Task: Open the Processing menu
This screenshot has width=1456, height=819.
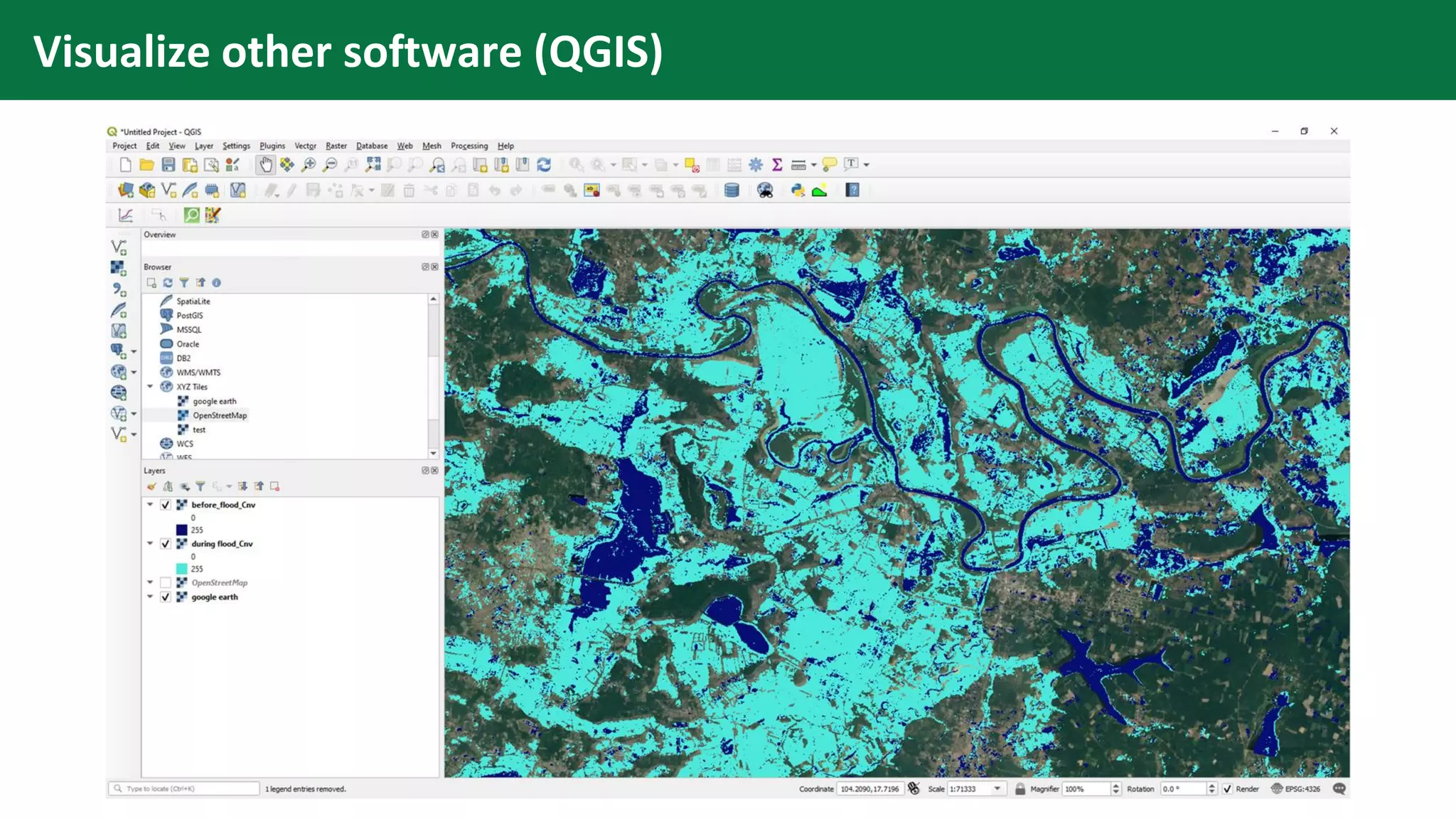Action: 469,146
